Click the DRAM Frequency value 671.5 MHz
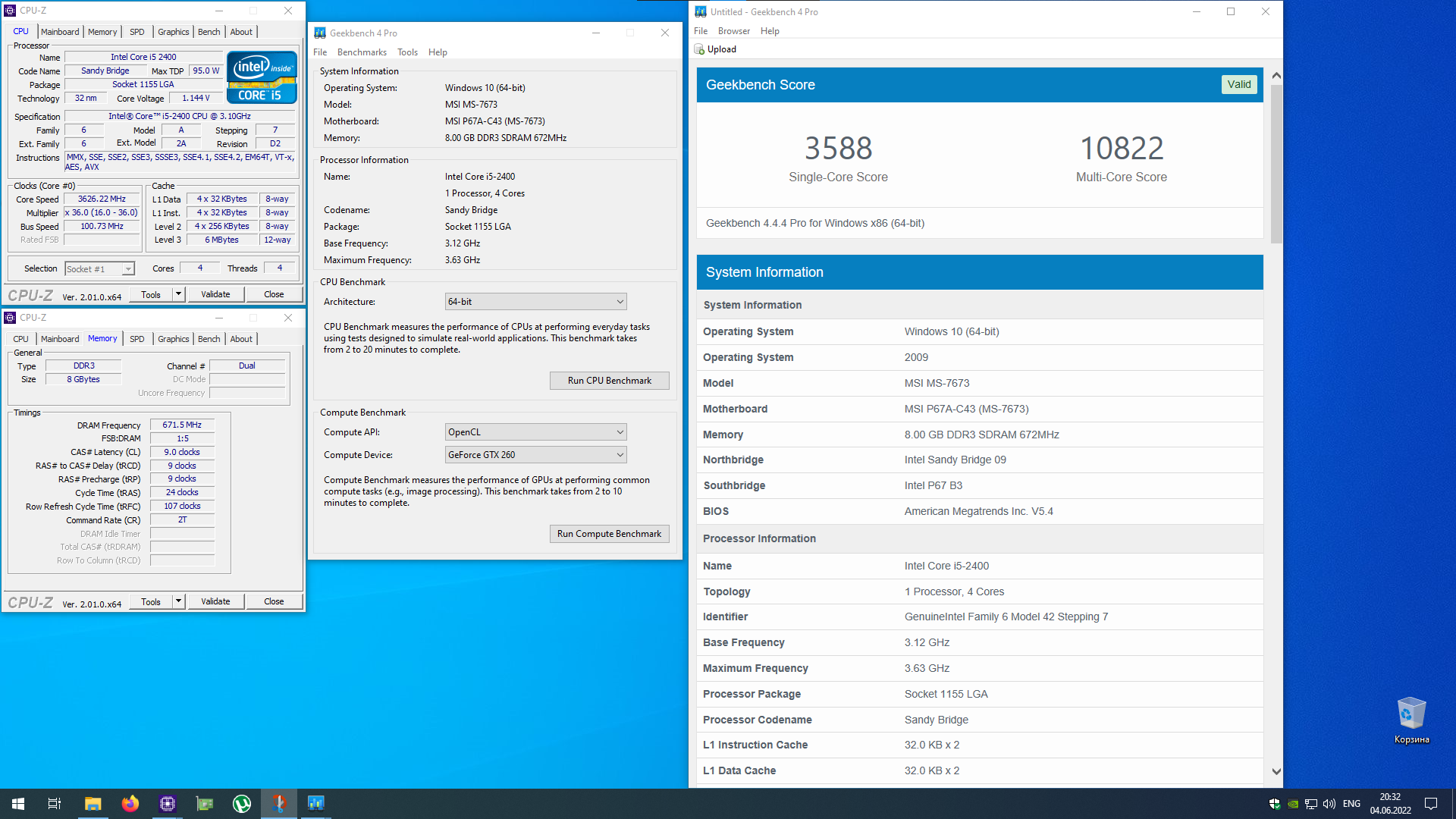This screenshot has width=1456, height=819. pyautogui.click(x=182, y=425)
